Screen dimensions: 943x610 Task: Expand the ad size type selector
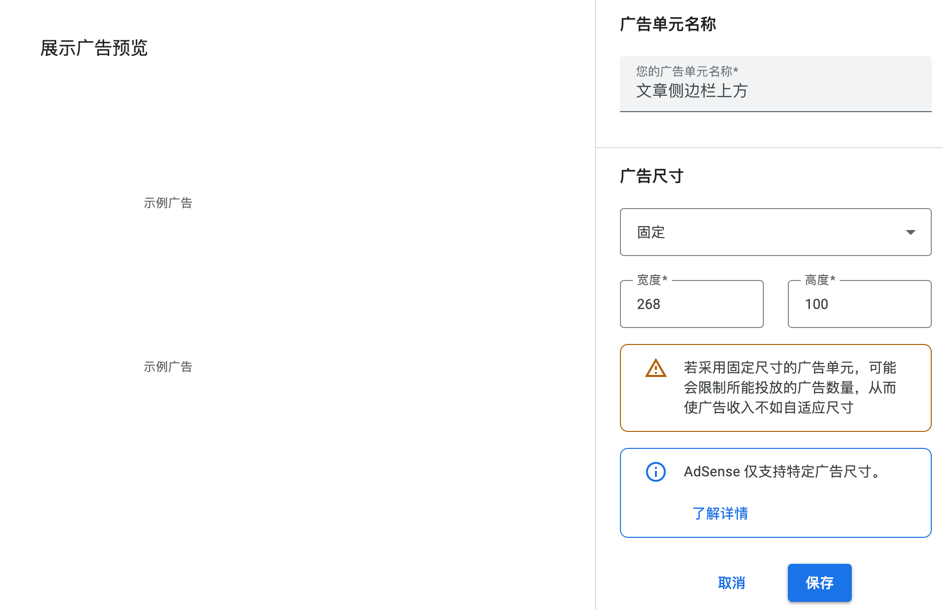point(775,231)
